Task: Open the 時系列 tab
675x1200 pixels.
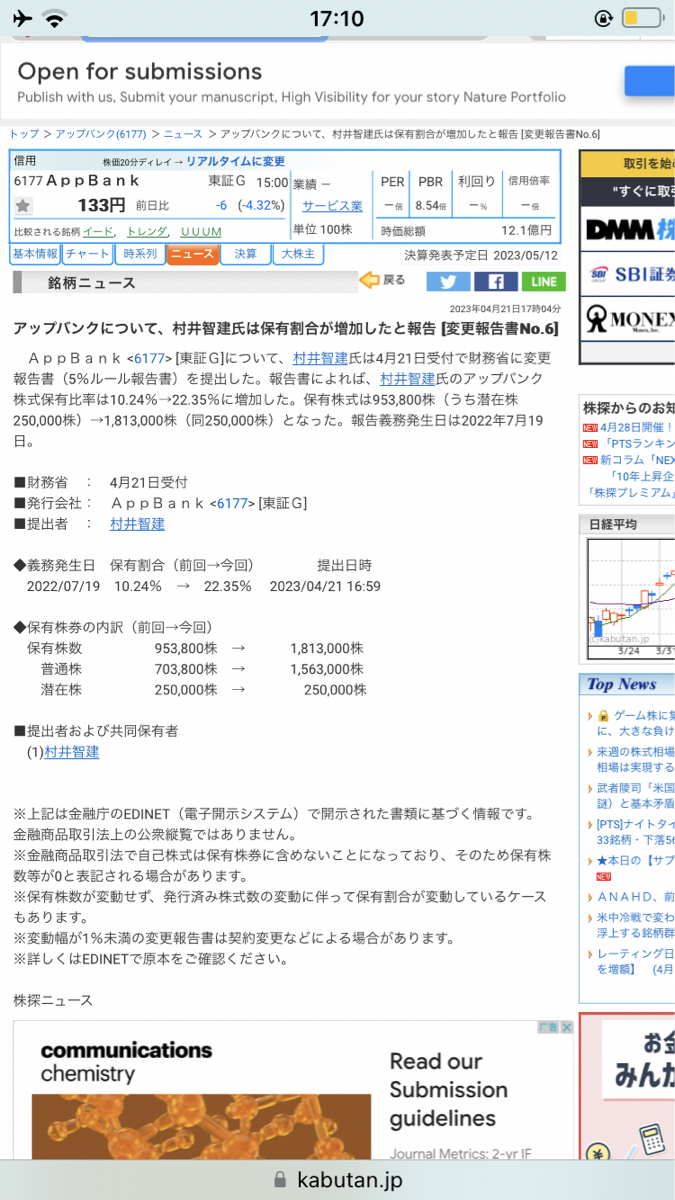Action: pos(139,254)
